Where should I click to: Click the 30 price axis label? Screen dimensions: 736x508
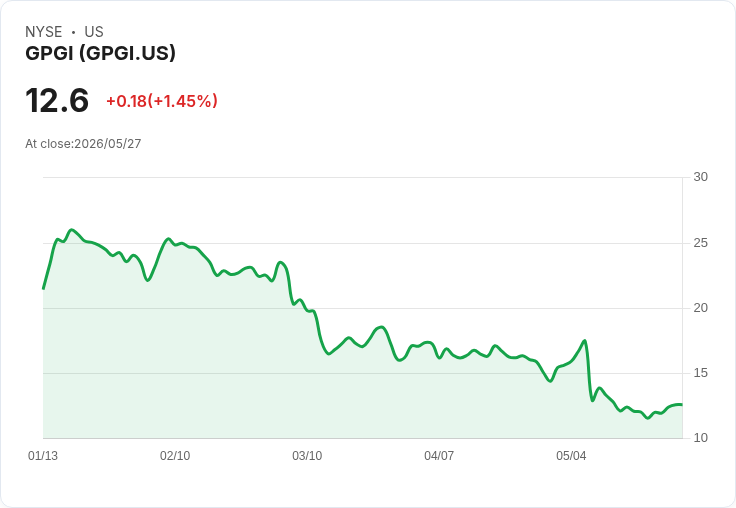(700, 177)
